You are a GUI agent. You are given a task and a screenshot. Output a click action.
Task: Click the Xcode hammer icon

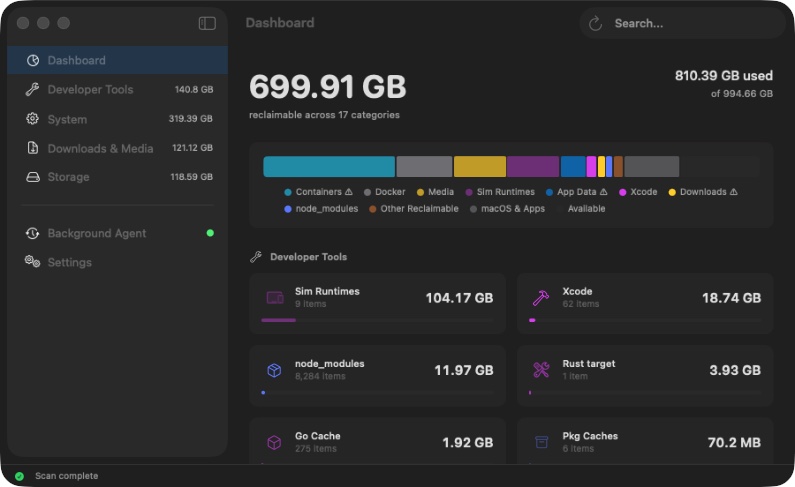click(x=541, y=297)
